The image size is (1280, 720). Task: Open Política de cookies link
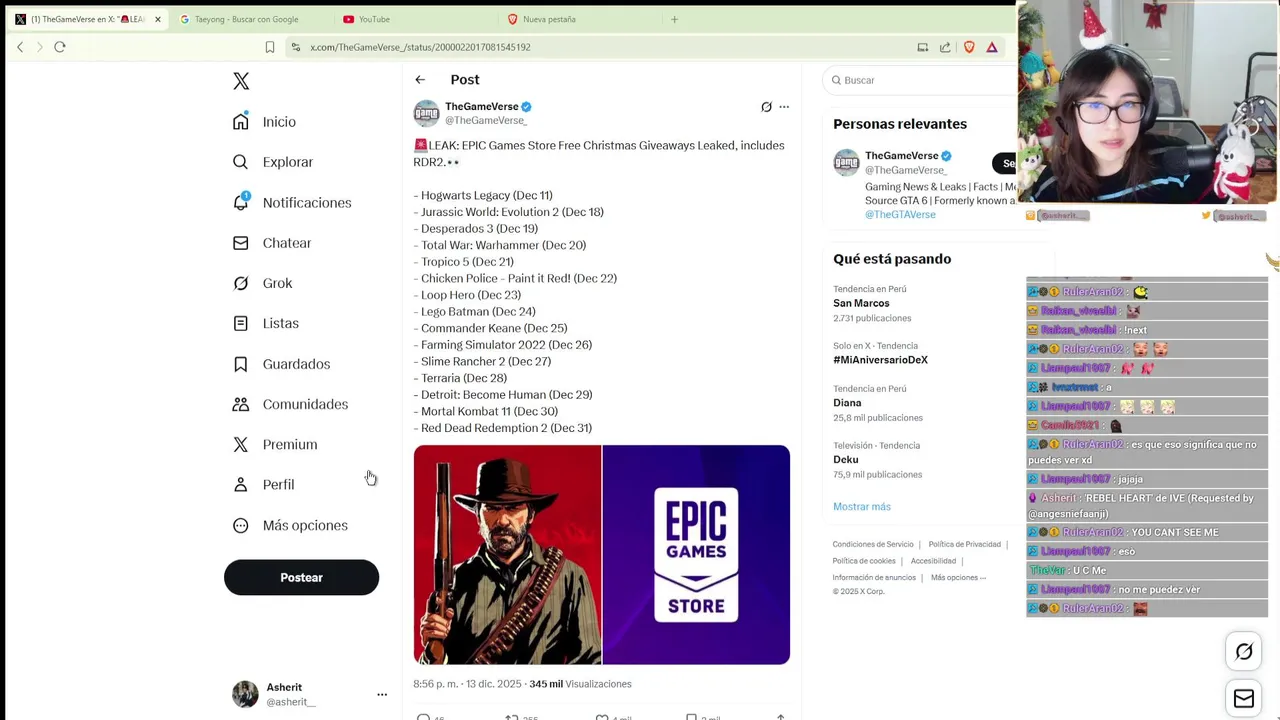[864, 561]
